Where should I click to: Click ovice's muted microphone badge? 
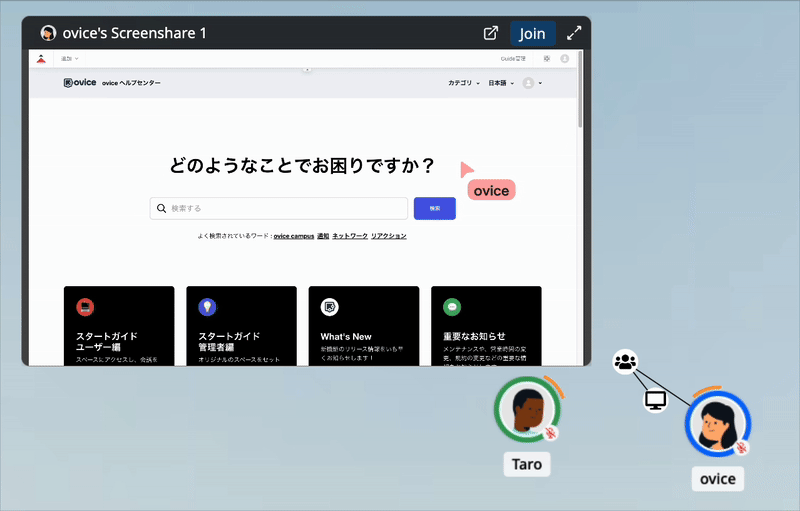(741, 448)
